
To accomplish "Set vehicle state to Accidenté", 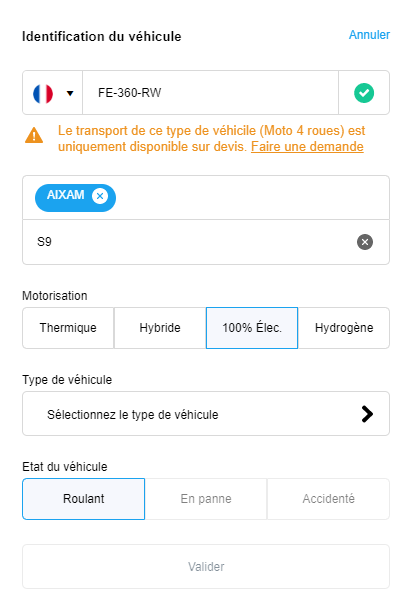I will 328,499.
